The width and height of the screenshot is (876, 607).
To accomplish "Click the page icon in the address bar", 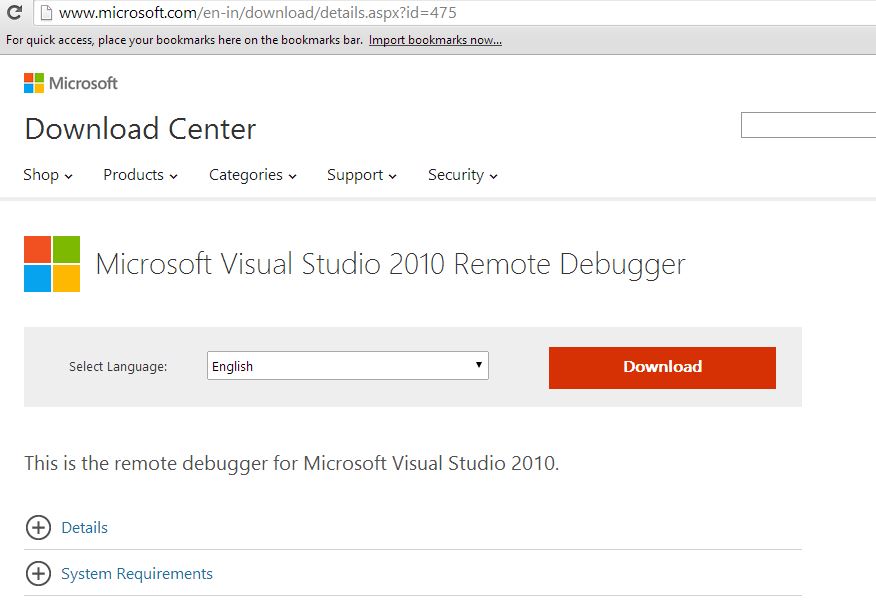I will [x=47, y=12].
